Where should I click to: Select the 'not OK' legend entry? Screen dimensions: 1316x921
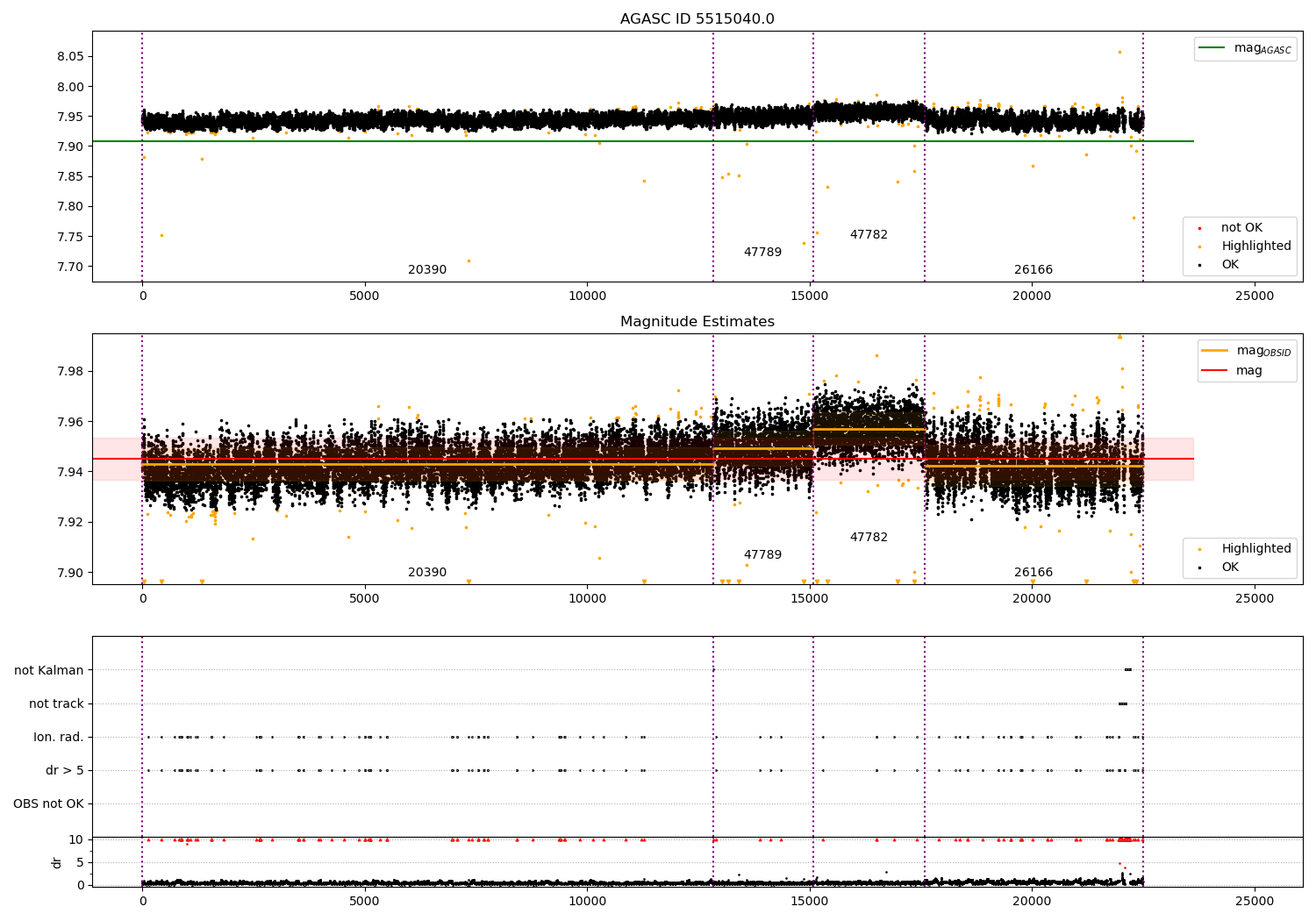[x=1241, y=228]
